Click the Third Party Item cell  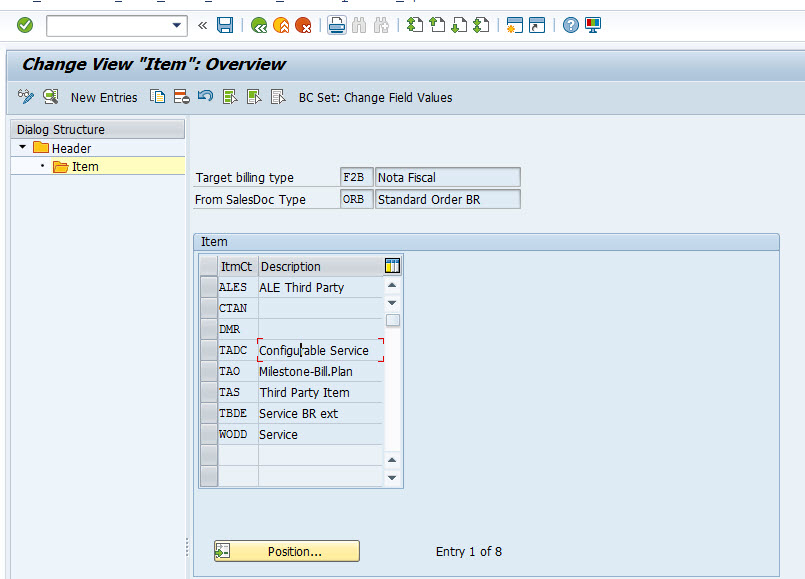321,393
